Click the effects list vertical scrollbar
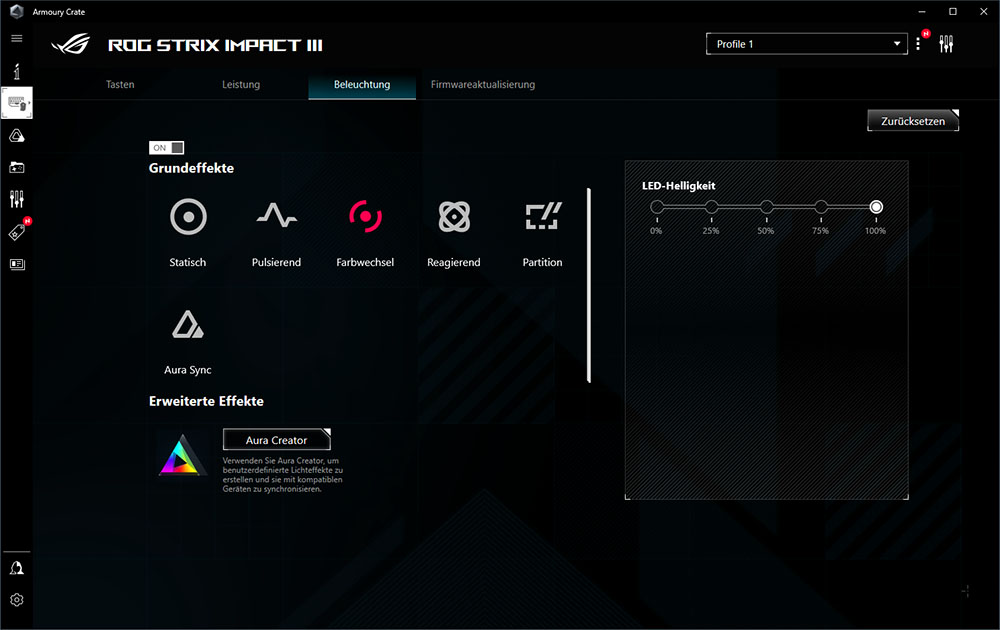This screenshot has width=1000, height=630. click(589, 285)
